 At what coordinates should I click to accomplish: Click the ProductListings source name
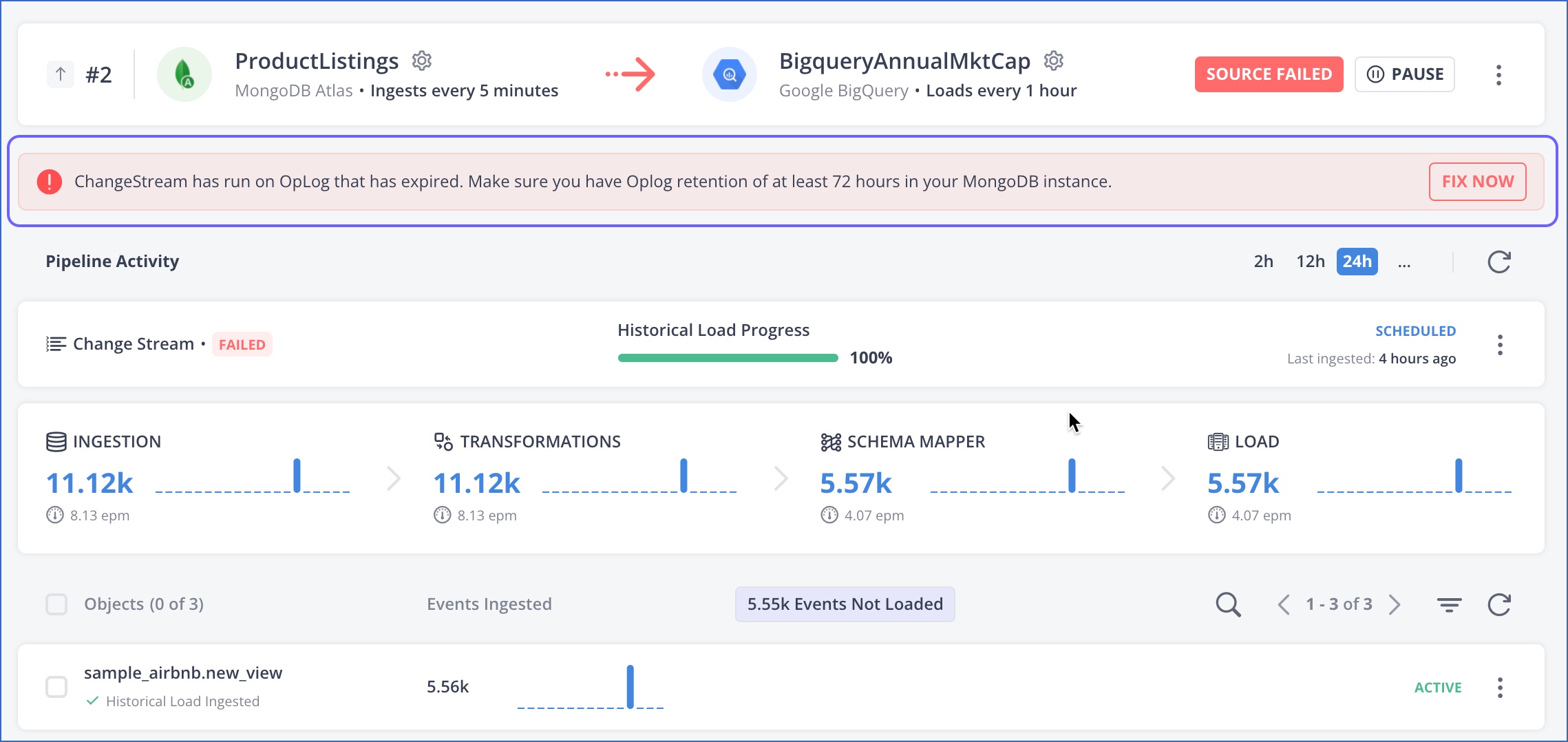click(317, 61)
